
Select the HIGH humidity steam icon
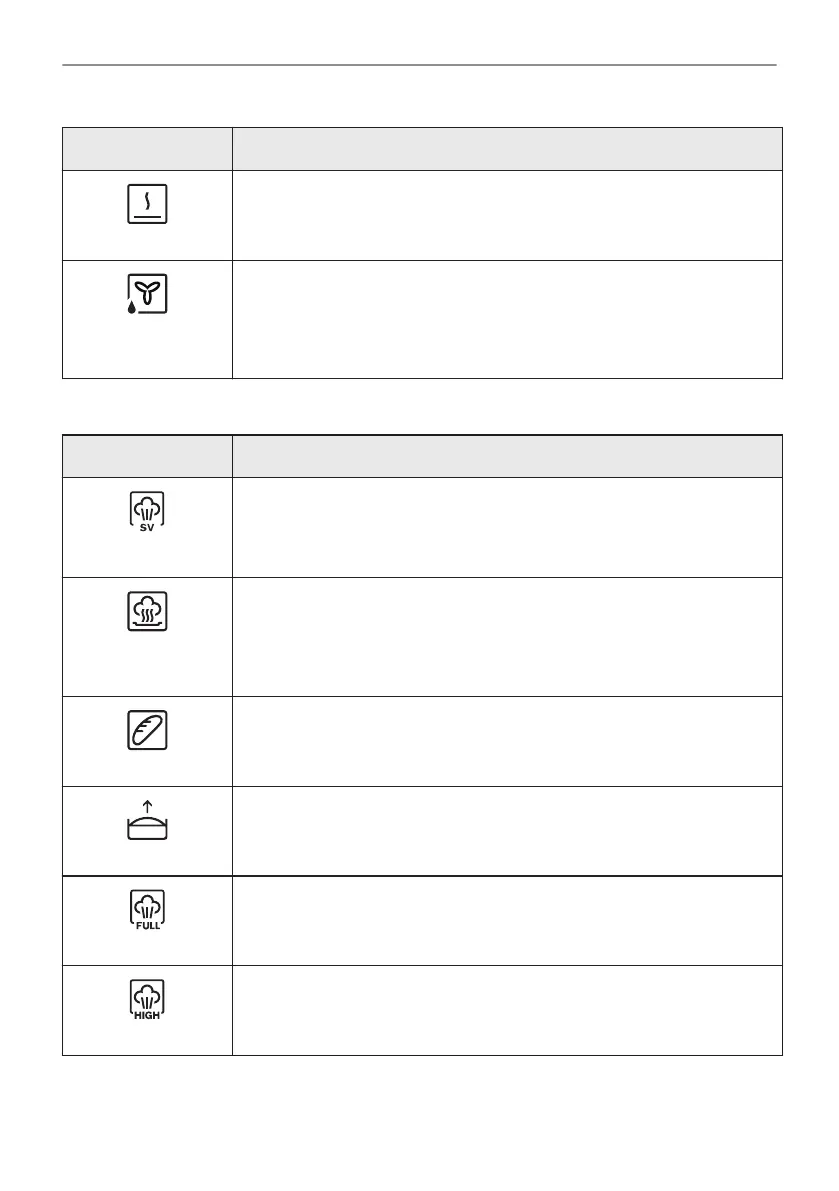coord(148,1000)
